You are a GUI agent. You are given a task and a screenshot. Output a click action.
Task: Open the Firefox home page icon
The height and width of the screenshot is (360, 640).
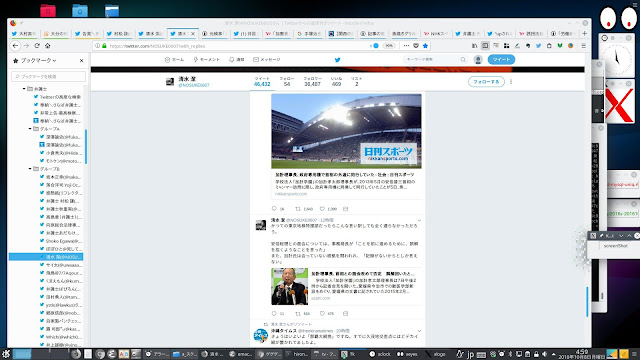click(48, 46)
